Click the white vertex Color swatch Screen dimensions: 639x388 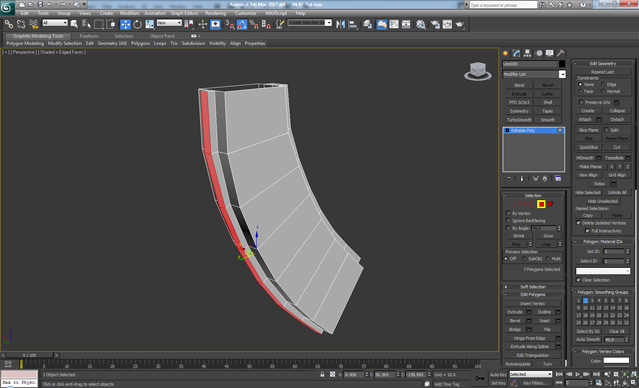(x=616, y=361)
